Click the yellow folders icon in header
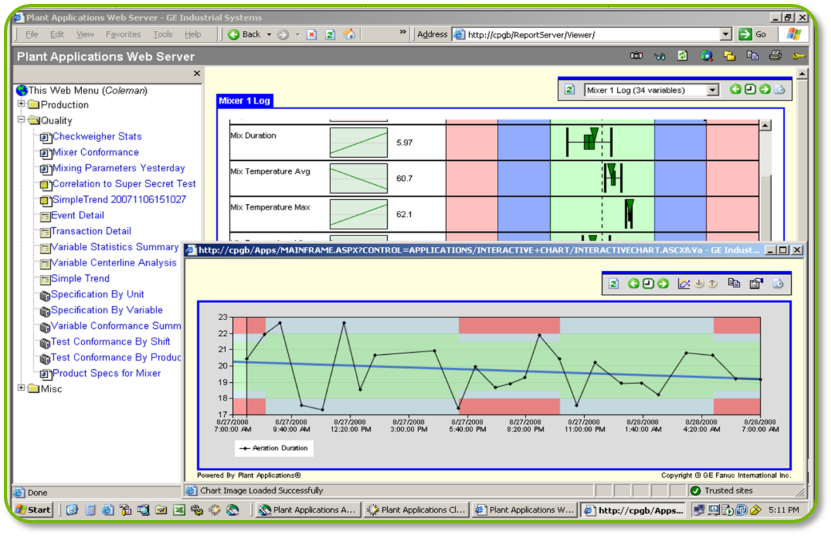The width and height of the screenshot is (831, 536). [729, 56]
